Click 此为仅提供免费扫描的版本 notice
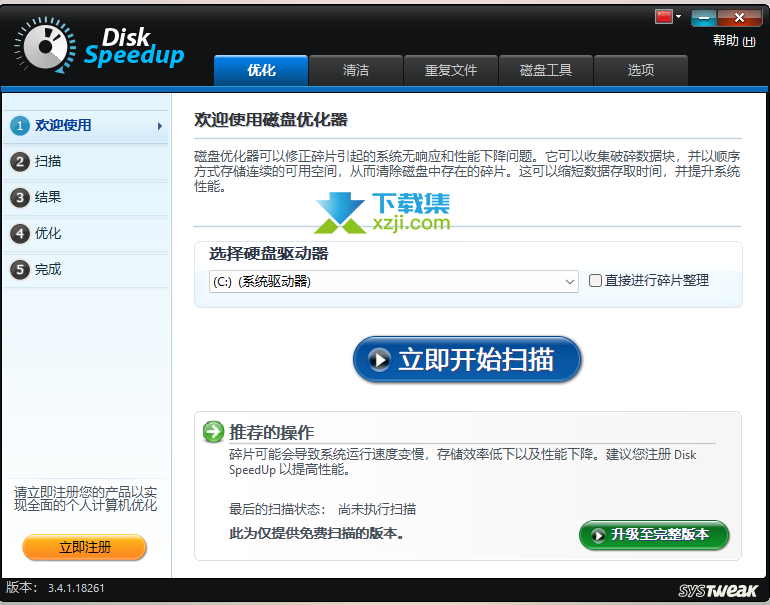Screen dimensions: 770x605 coord(317,533)
